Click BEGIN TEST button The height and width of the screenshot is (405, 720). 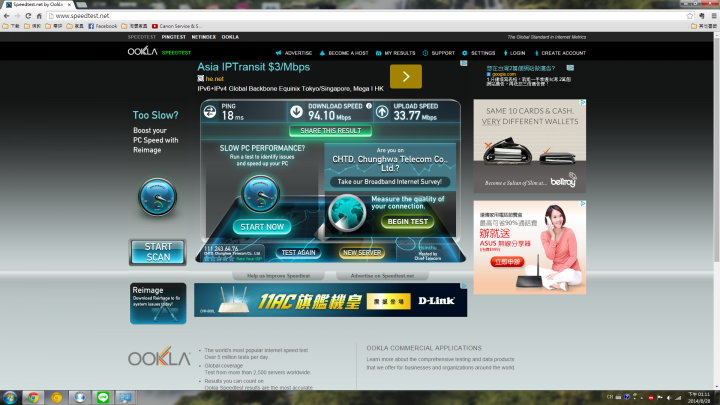pyautogui.click(x=407, y=222)
